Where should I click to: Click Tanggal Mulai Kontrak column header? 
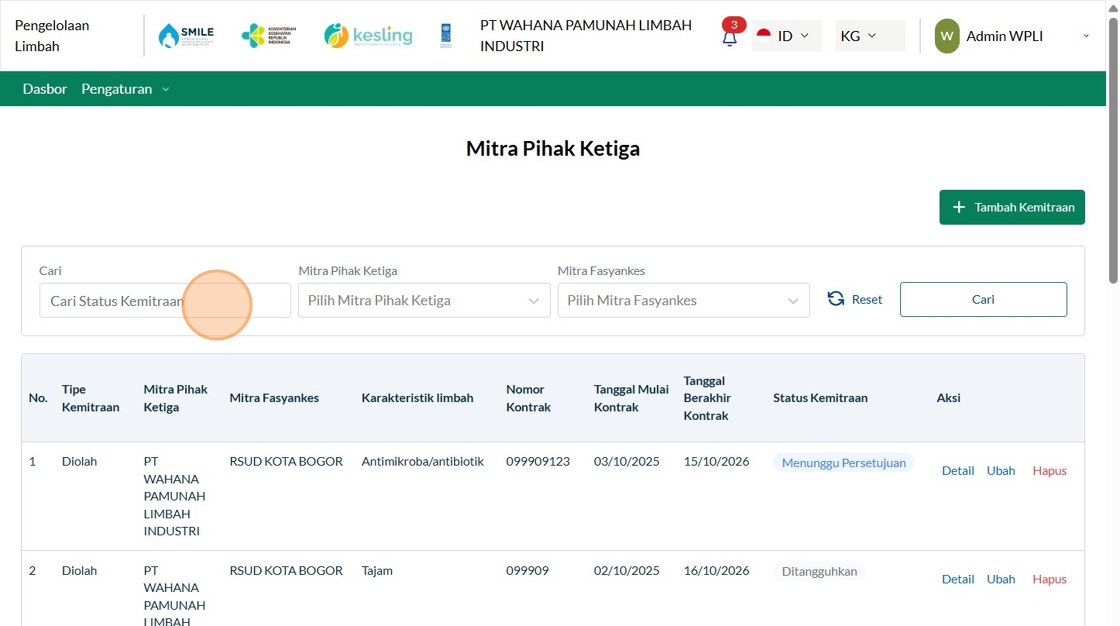tap(631, 398)
